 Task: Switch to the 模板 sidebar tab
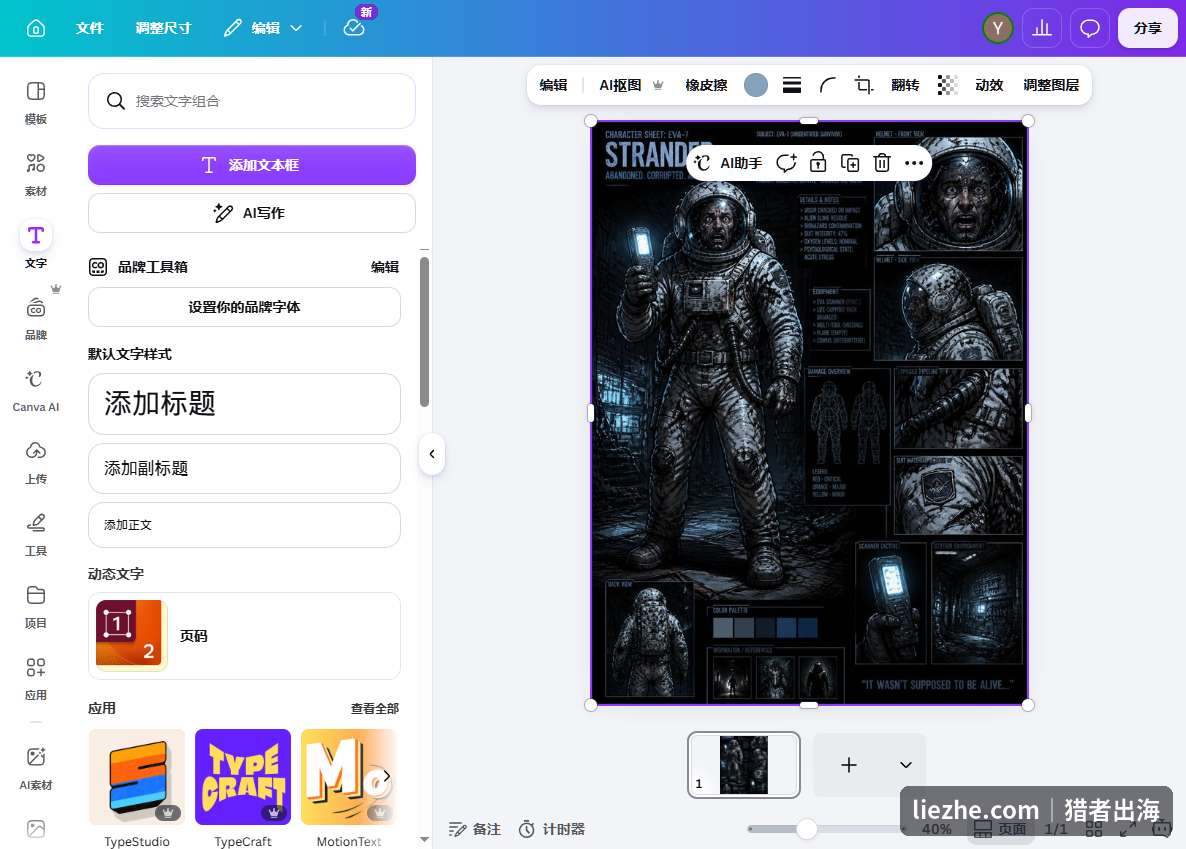pyautogui.click(x=36, y=102)
